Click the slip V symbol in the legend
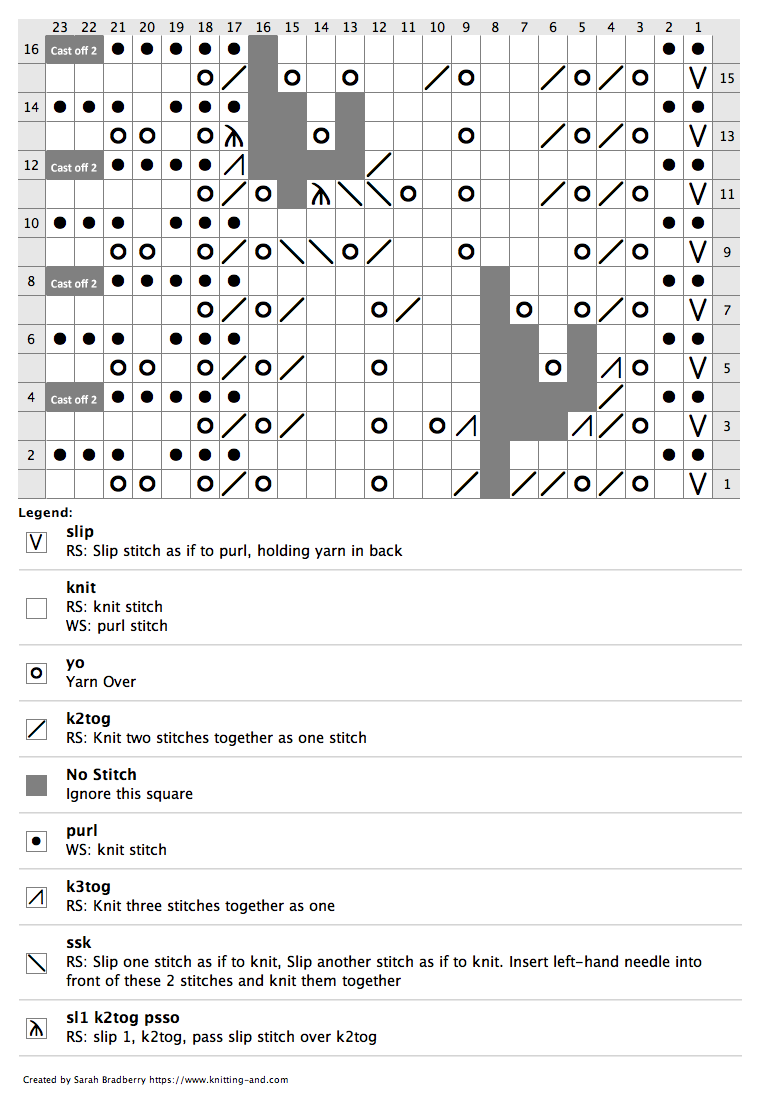761x1117 pixels. click(37, 542)
